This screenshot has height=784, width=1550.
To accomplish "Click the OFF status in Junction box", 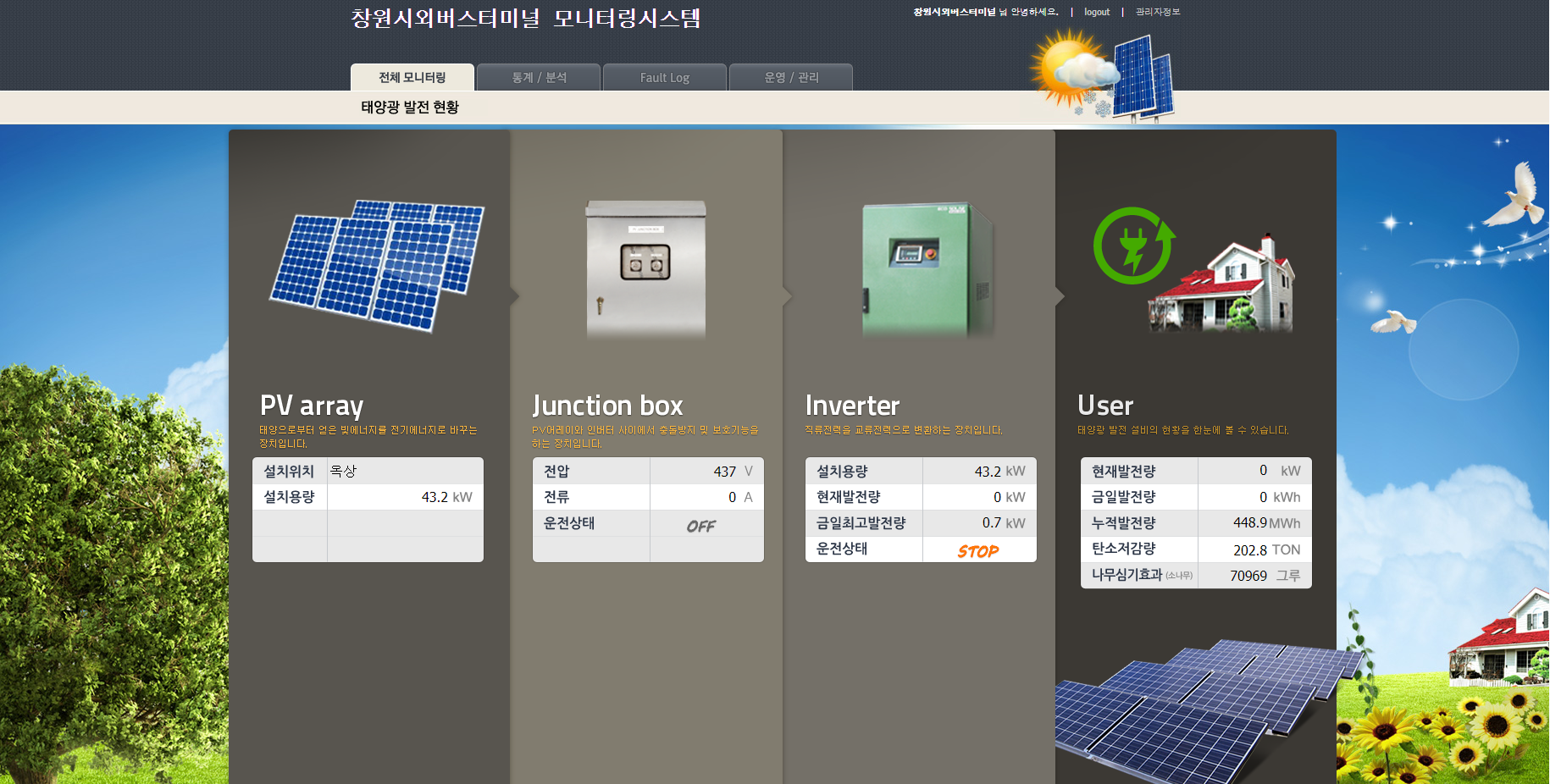I will point(701,526).
